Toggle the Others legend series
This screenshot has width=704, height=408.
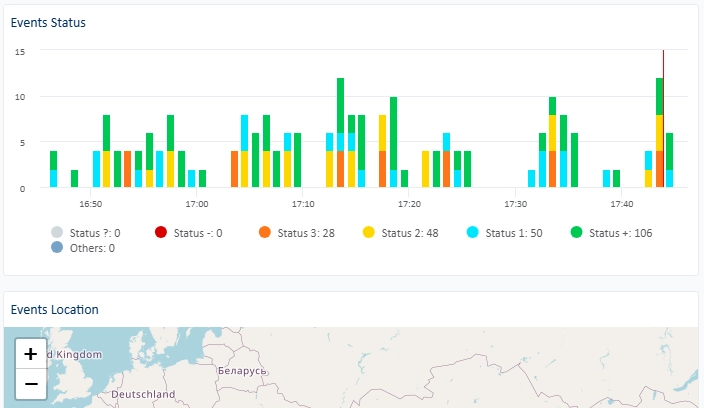83,248
